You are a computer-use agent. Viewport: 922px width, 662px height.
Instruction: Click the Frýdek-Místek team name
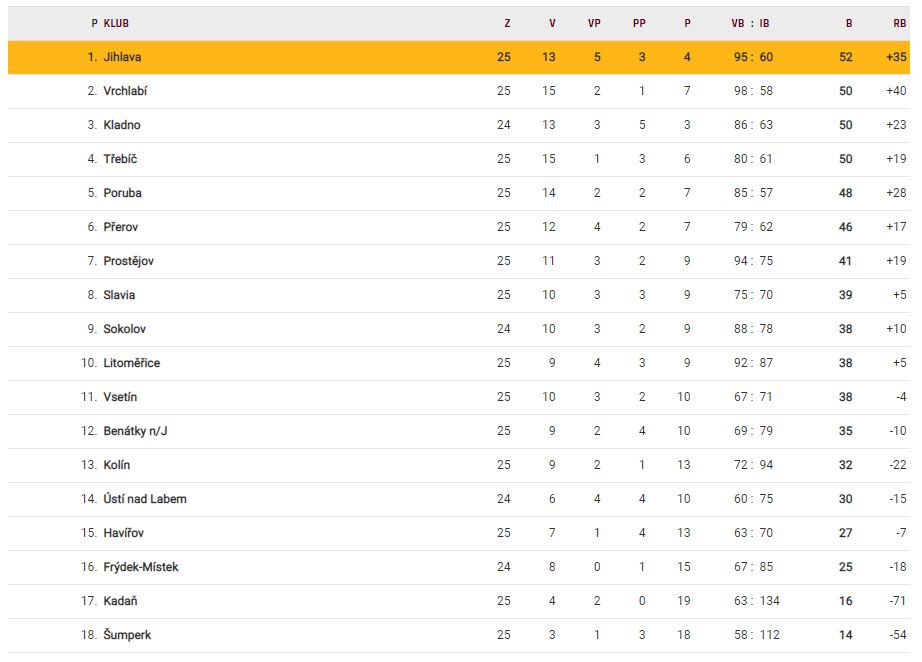coord(140,567)
